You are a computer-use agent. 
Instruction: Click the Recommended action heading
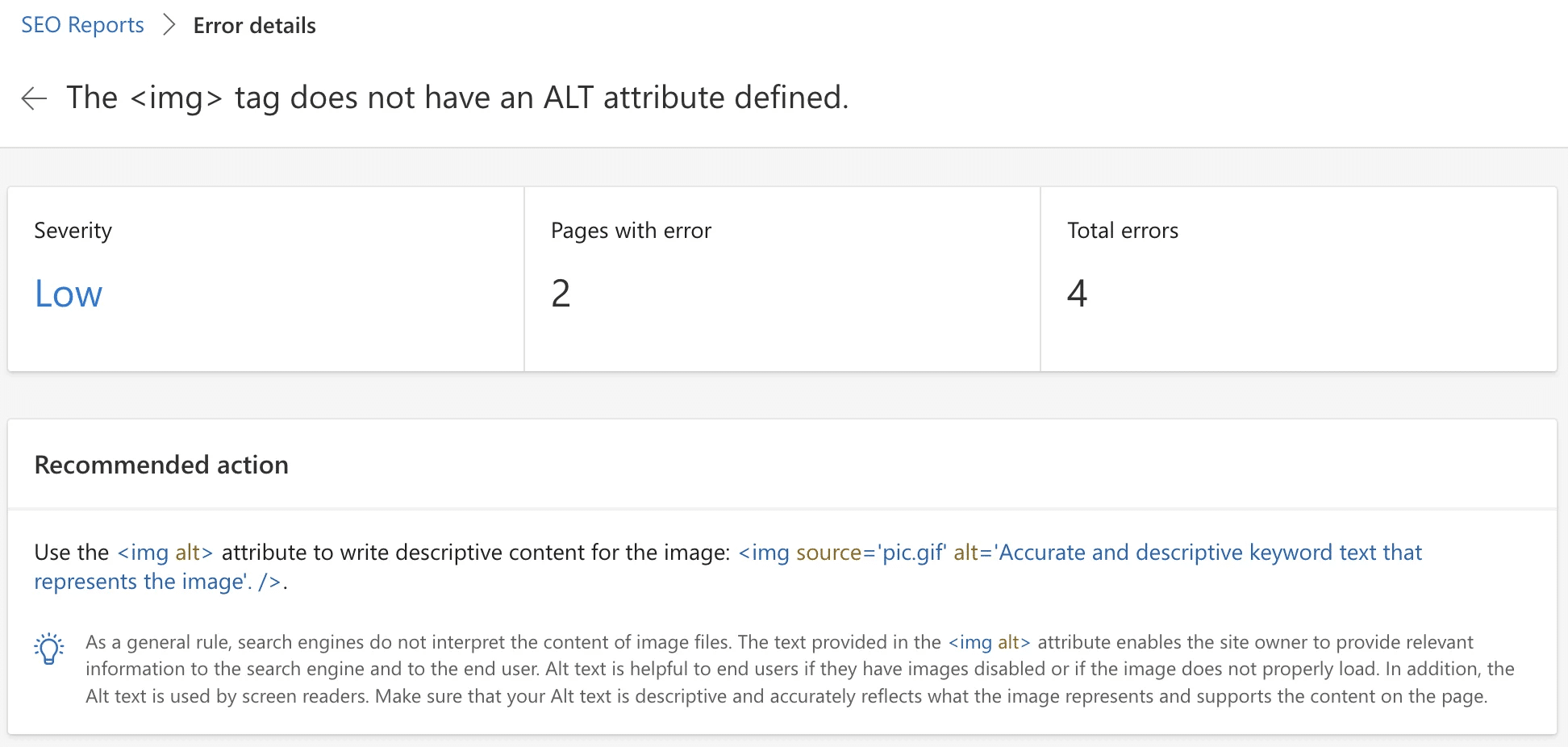pyautogui.click(x=161, y=465)
